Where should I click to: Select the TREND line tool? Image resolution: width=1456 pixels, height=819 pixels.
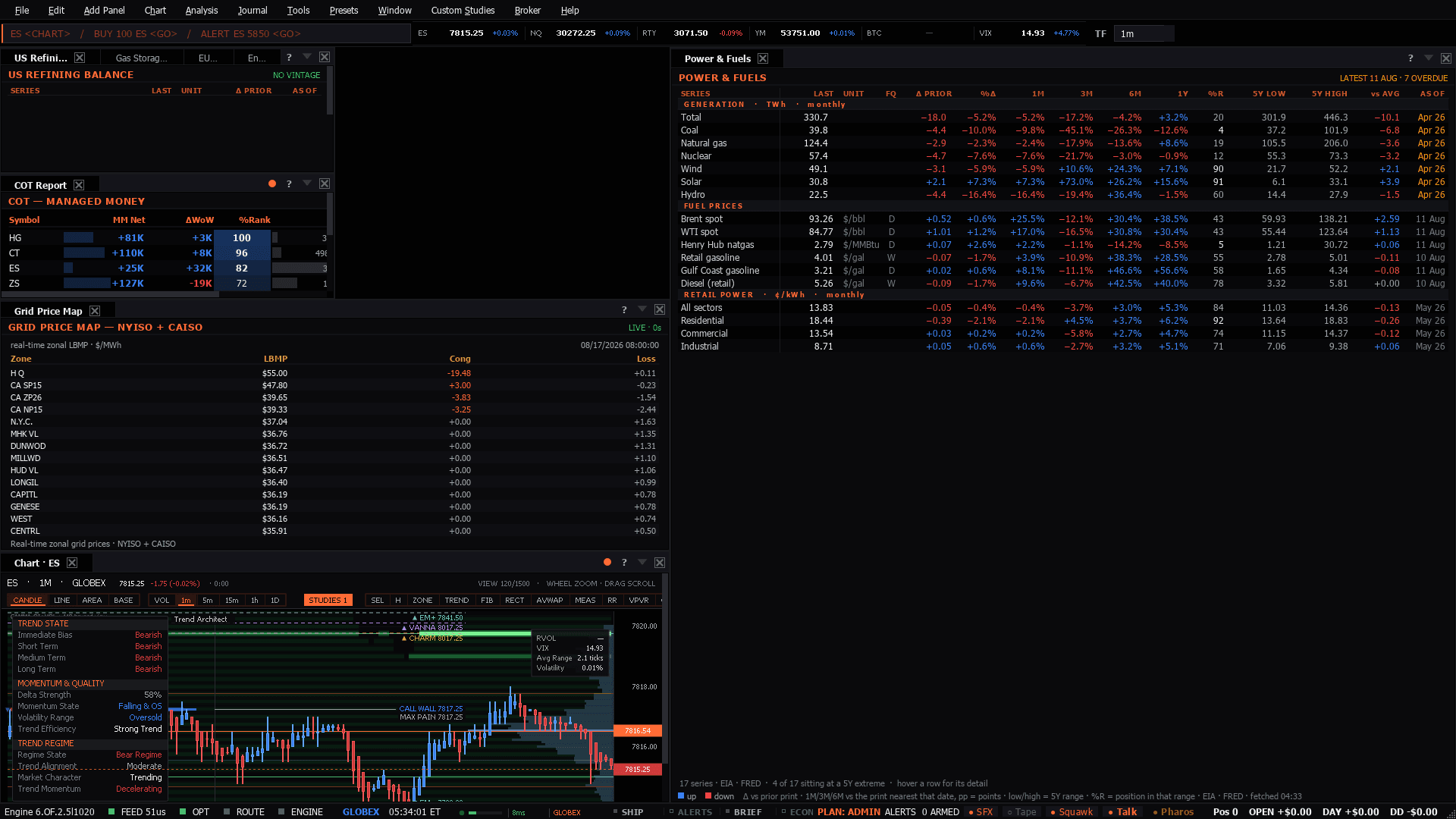[x=457, y=600]
